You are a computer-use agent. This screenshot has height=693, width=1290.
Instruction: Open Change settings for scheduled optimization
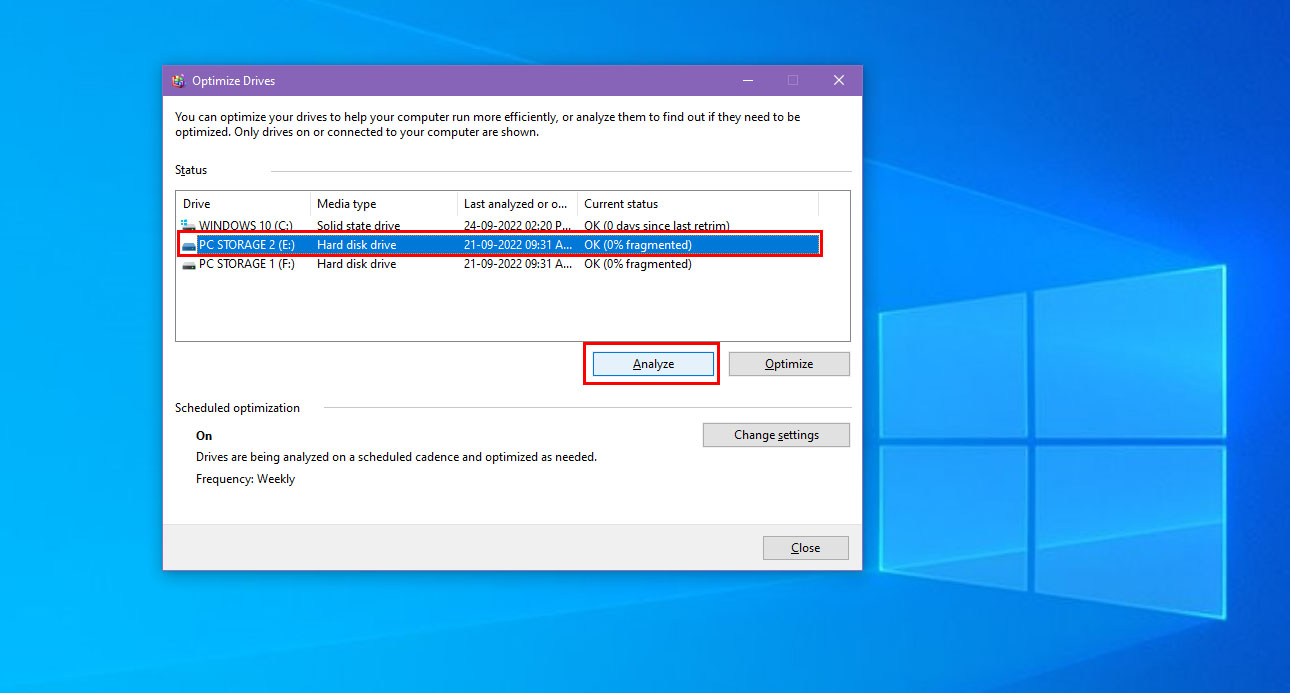pyautogui.click(x=776, y=435)
